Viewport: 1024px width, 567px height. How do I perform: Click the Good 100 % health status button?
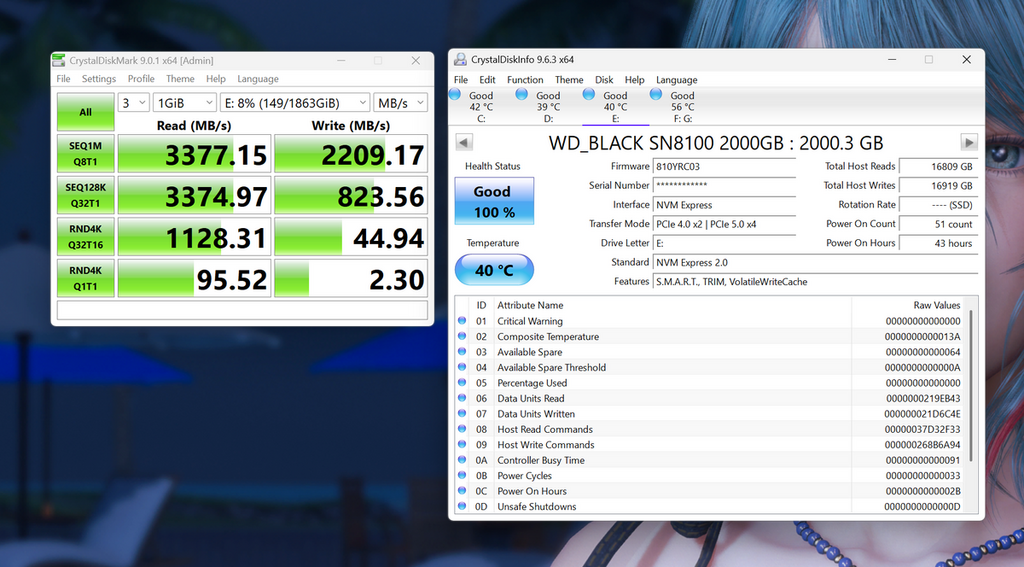[x=494, y=201]
